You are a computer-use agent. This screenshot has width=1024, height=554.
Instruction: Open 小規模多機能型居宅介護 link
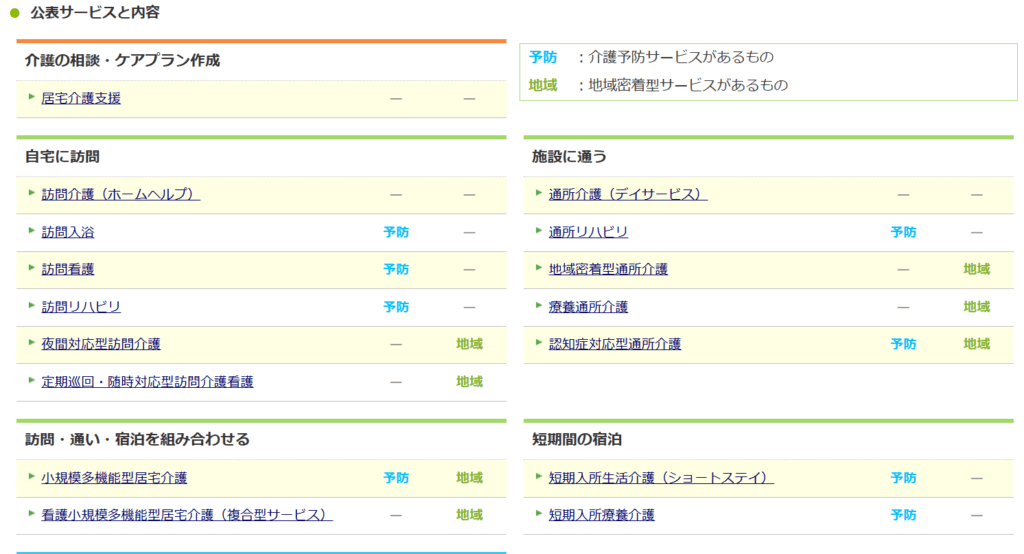click(114, 478)
